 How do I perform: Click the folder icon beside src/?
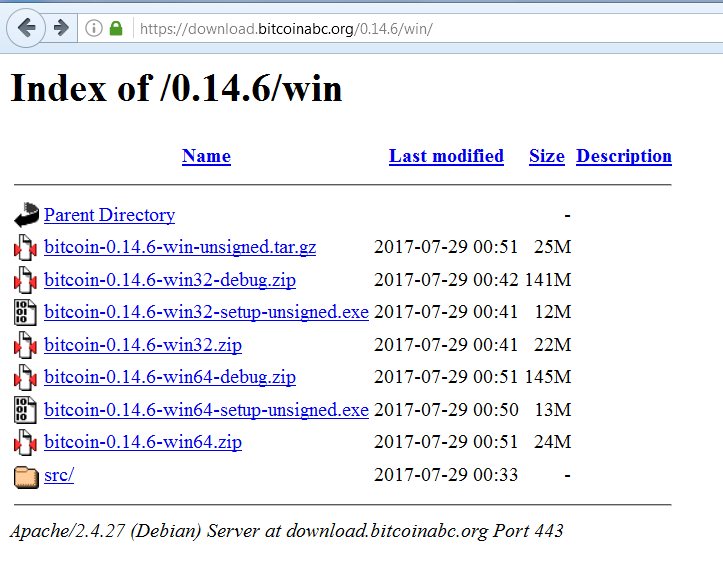click(x=26, y=476)
